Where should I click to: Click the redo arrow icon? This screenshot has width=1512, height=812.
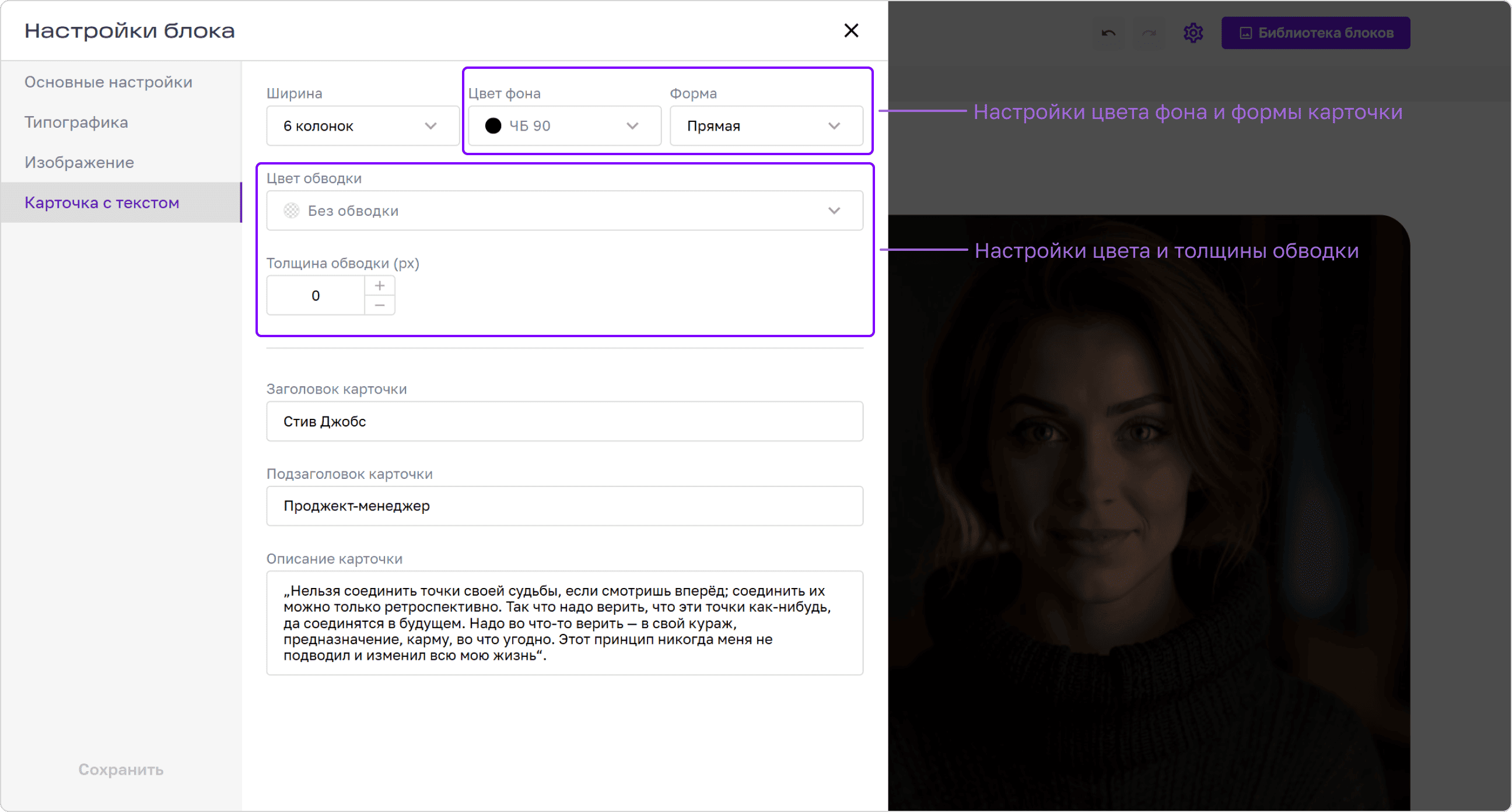coord(1149,33)
